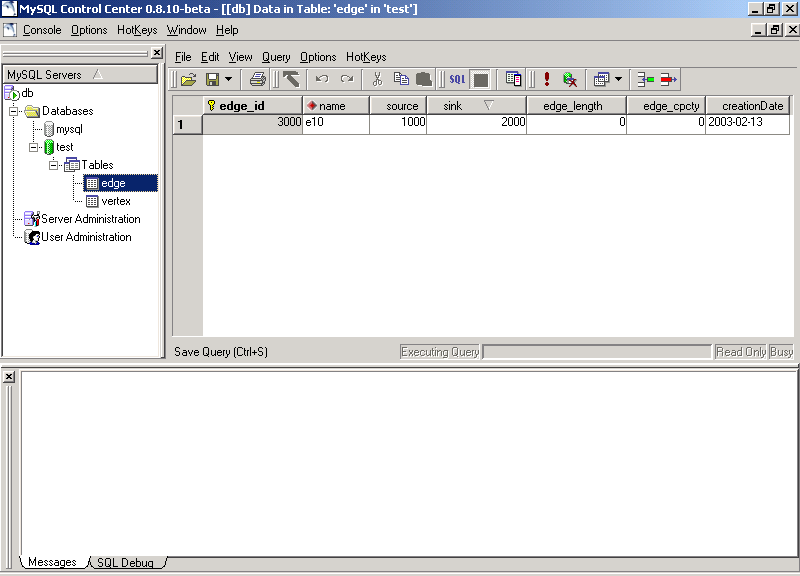Sort by the sink column header
The image size is (800, 576).
pyautogui.click(x=476, y=106)
